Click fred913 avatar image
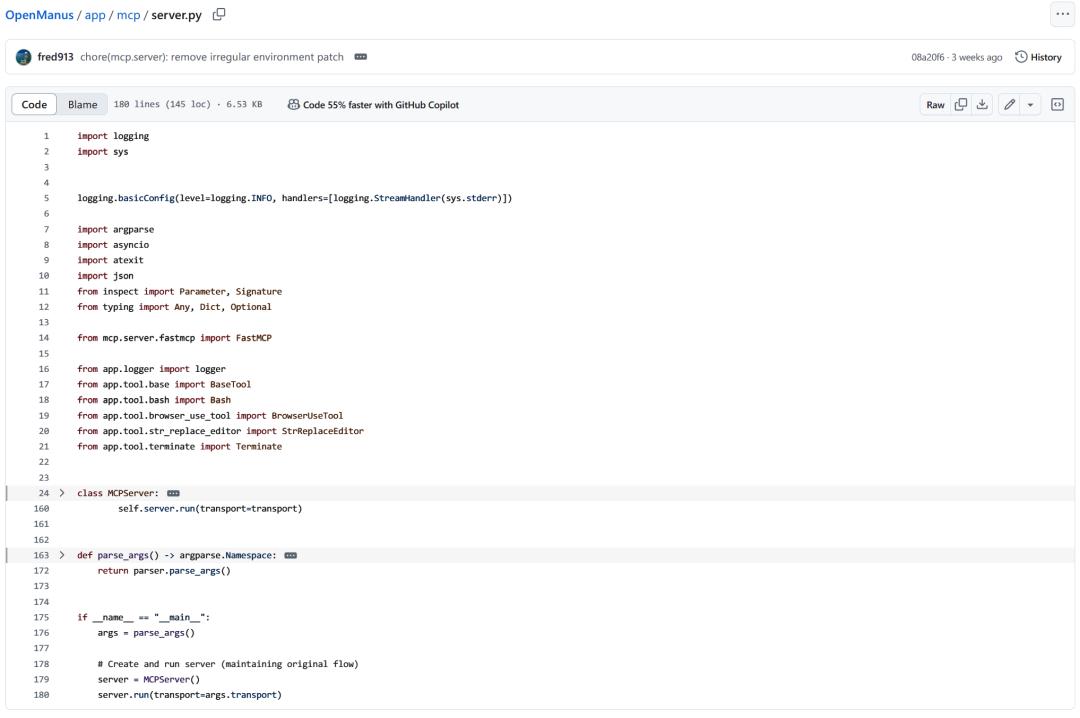This screenshot has width=1080, height=718. pyautogui.click(x=23, y=57)
